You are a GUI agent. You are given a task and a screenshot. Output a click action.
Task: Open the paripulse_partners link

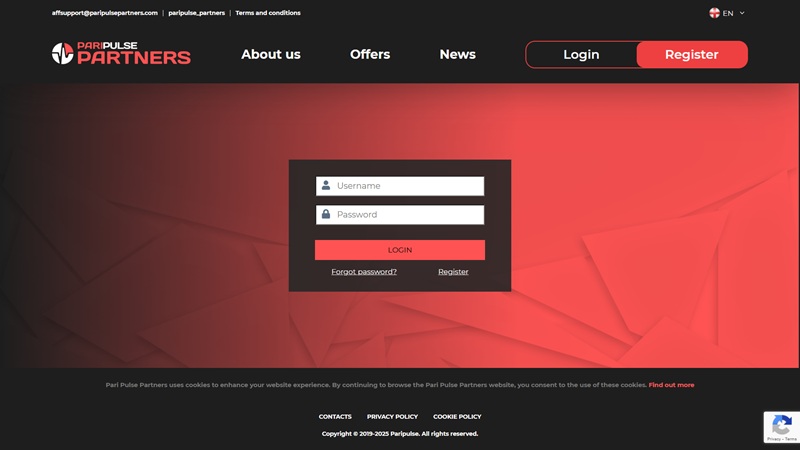(x=196, y=13)
